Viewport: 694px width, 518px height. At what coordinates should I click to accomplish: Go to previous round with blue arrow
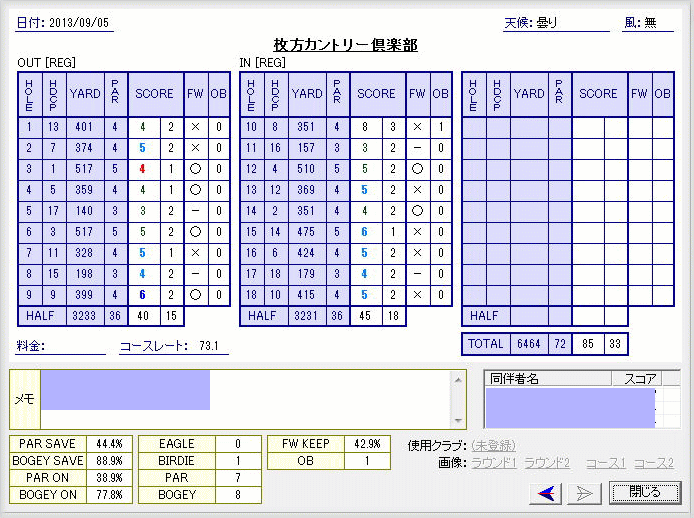[545, 493]
